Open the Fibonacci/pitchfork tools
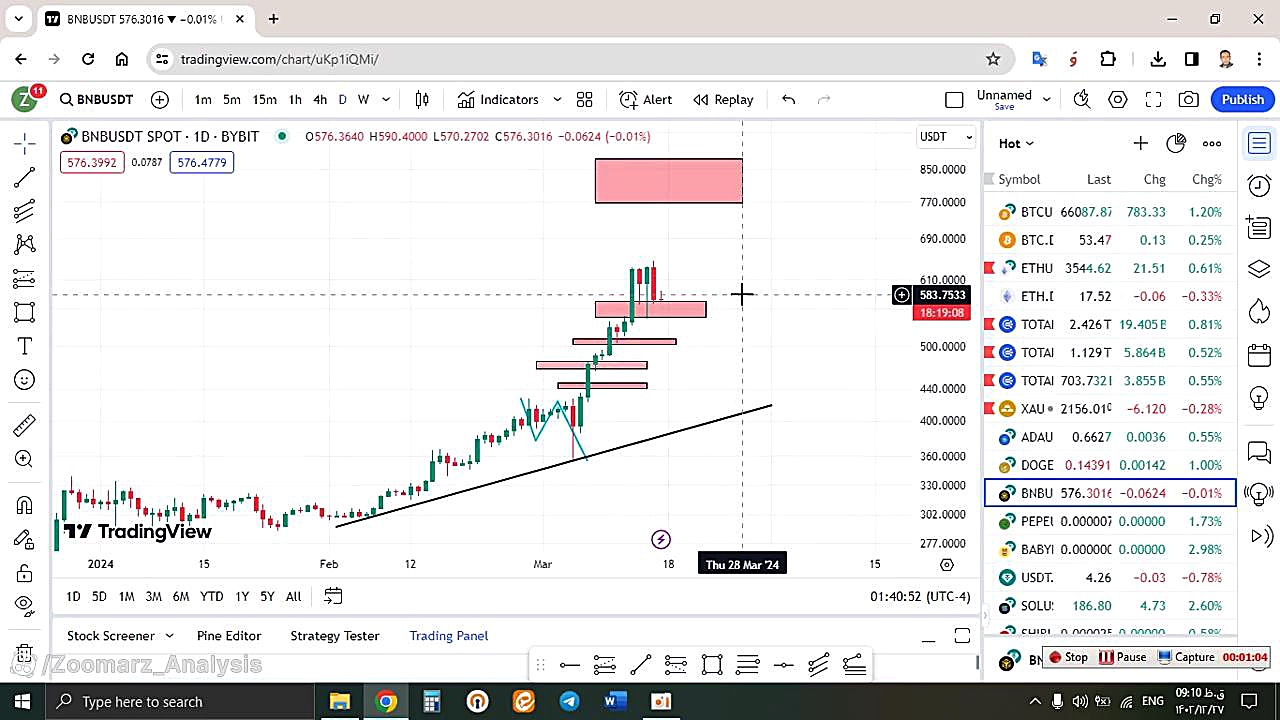 (x=25, y=211)
